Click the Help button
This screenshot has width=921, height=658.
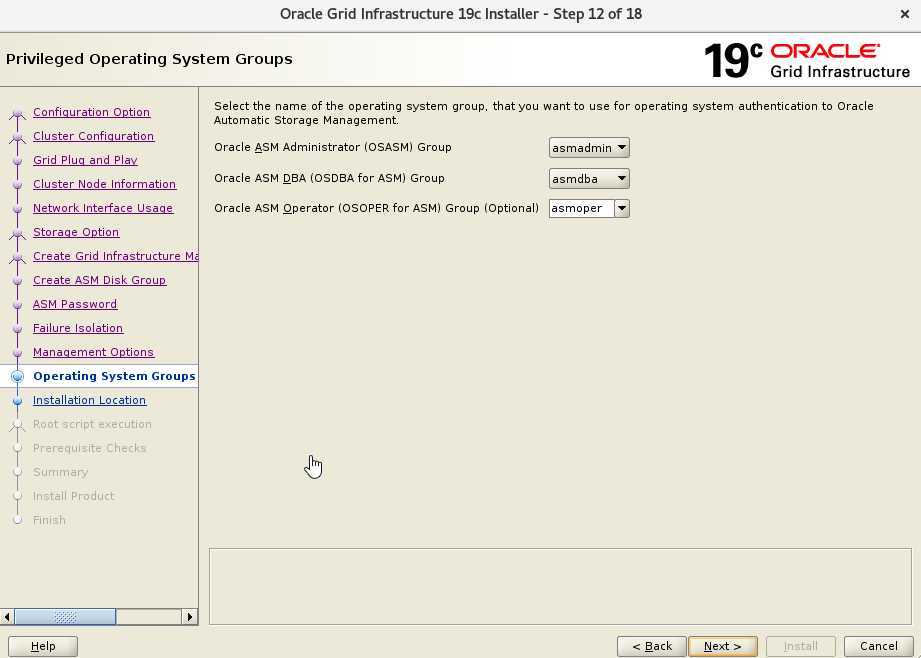(43, 646)
